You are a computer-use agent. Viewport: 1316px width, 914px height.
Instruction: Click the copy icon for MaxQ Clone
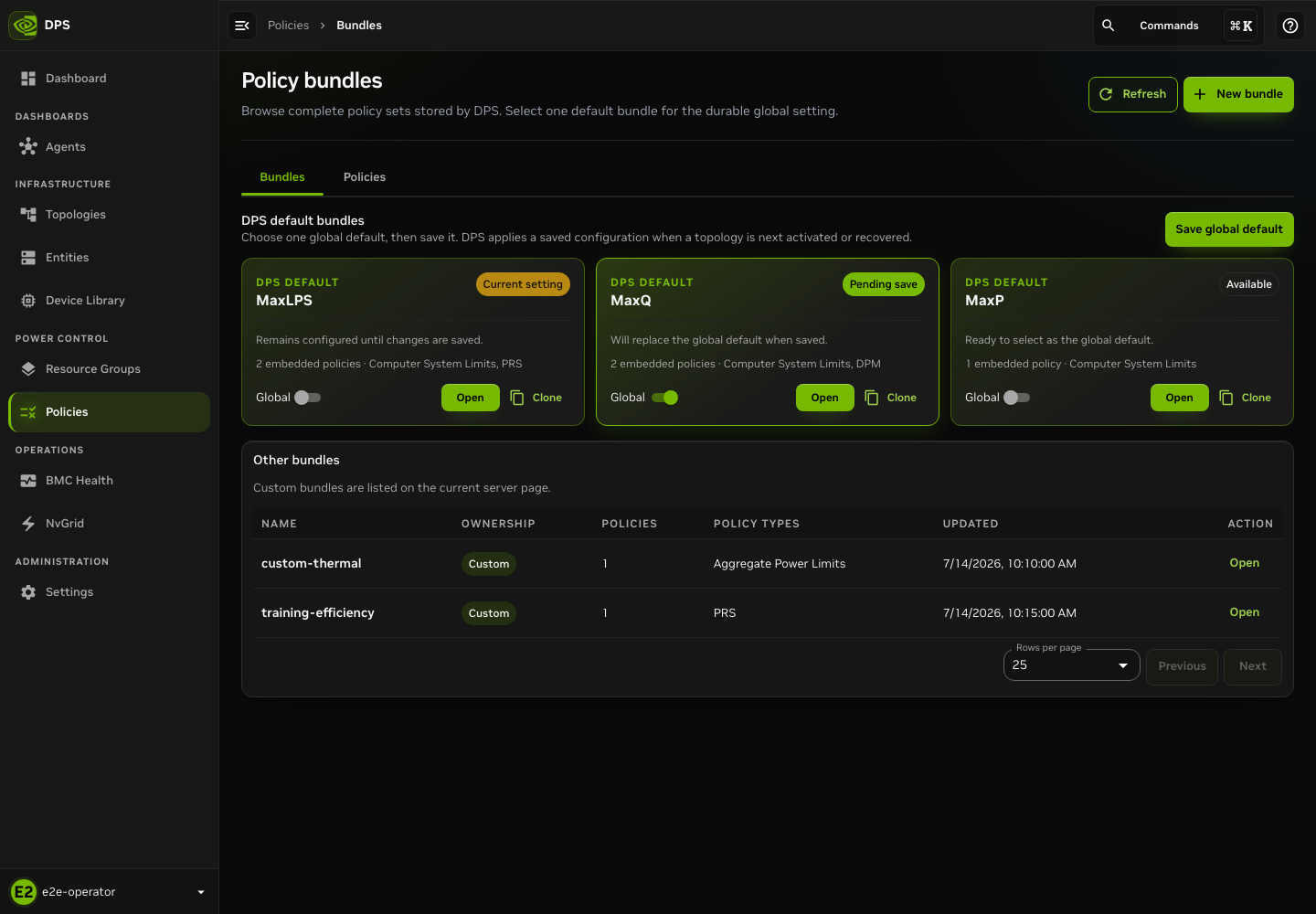point(872,398)
